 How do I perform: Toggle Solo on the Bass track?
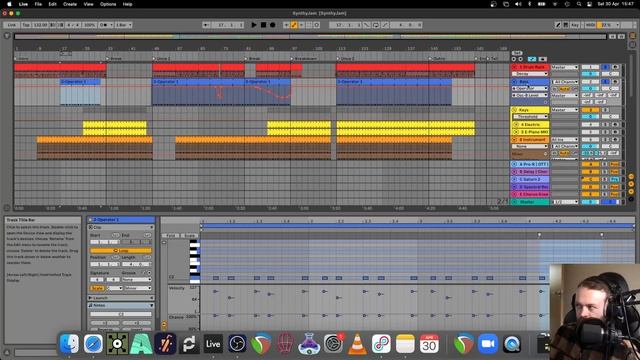[x=606, y=82]
